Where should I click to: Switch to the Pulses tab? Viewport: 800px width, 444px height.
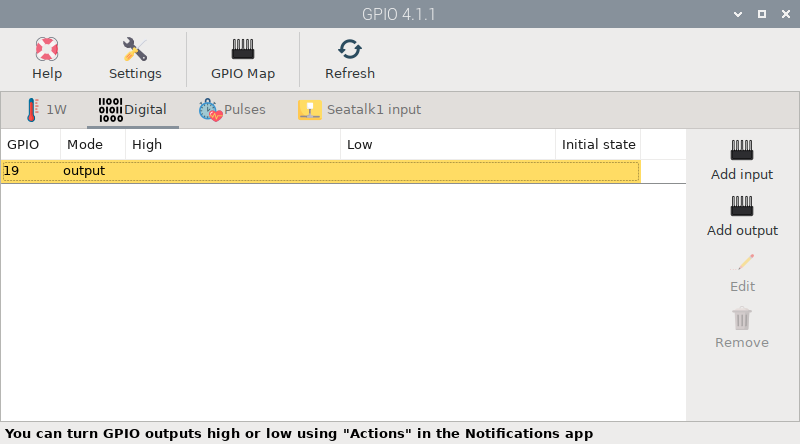233,110
